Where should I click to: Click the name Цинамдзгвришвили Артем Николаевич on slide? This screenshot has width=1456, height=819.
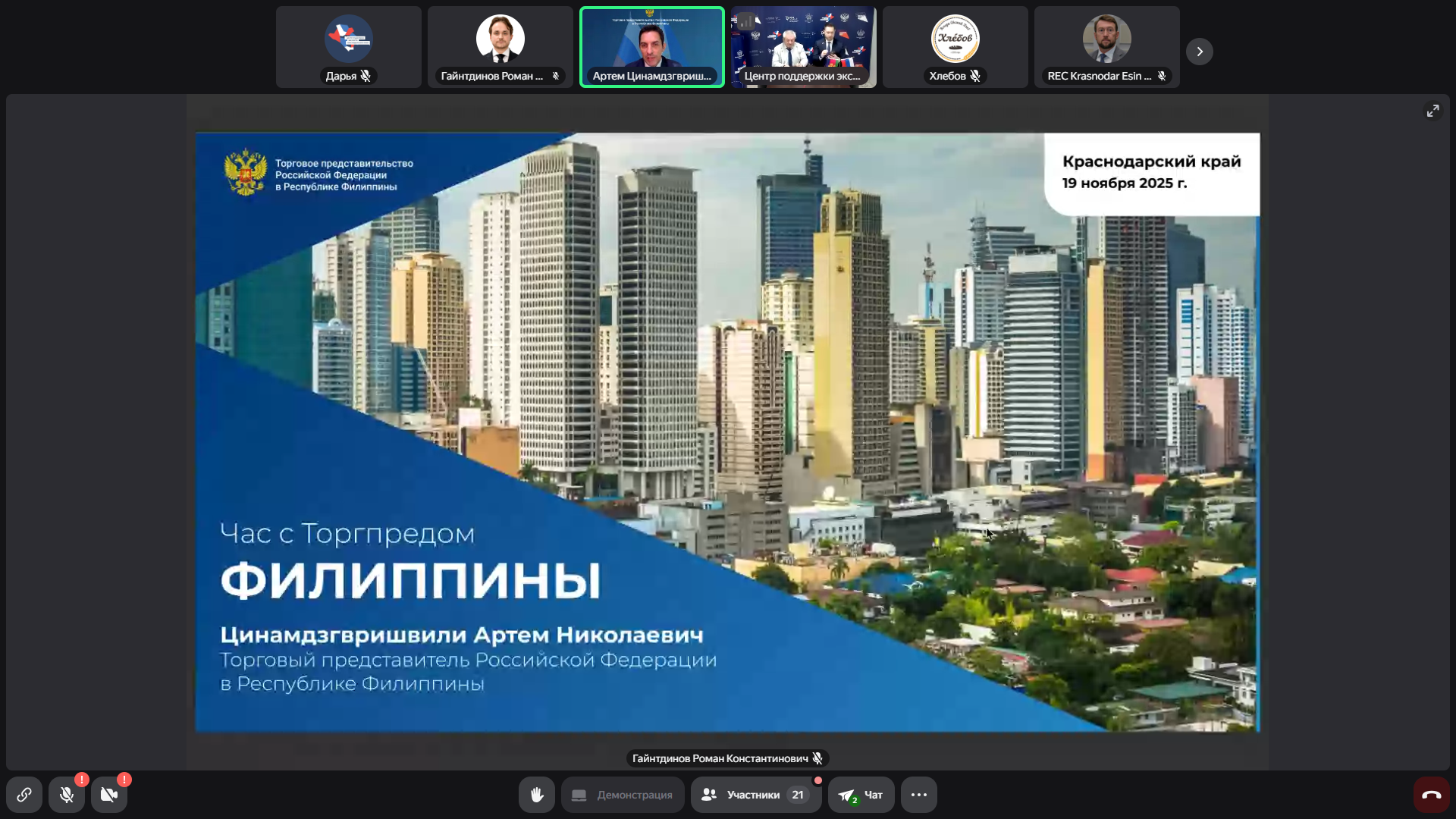click(462, 635)
